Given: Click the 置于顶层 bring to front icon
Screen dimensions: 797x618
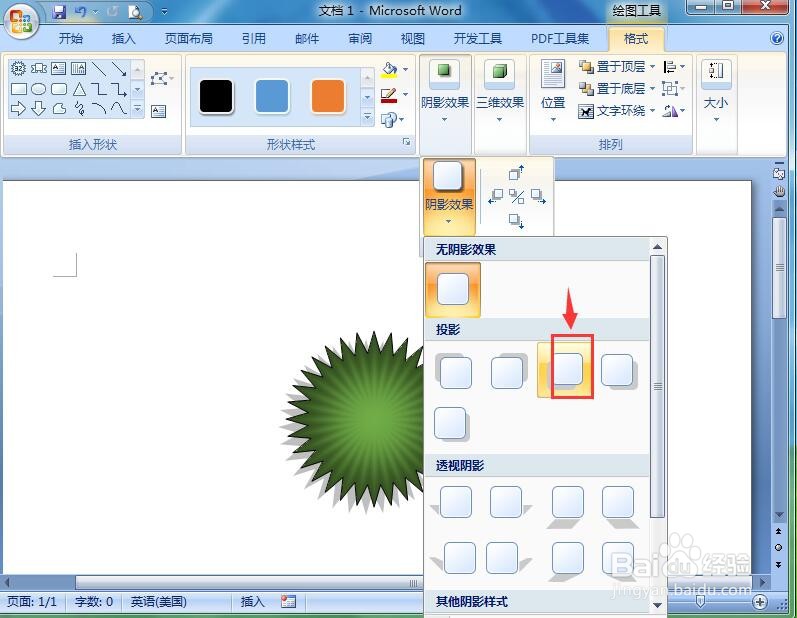Looking at the screenshot, I should point(586,67).
